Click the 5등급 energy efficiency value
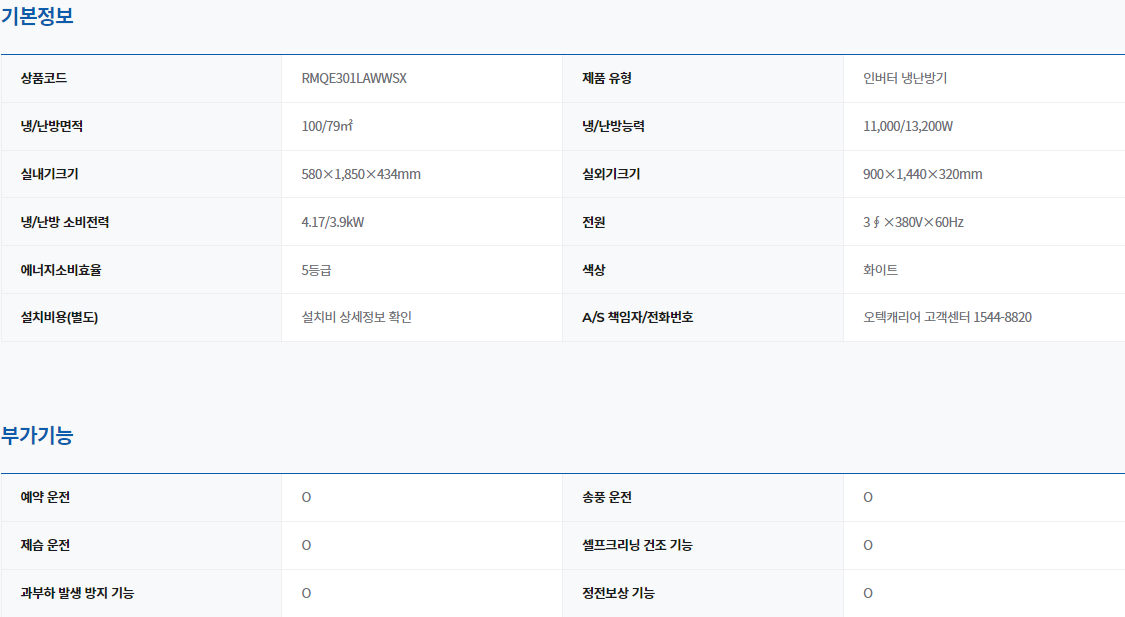This screenshot has width=1125, height=617. point(317,270)
